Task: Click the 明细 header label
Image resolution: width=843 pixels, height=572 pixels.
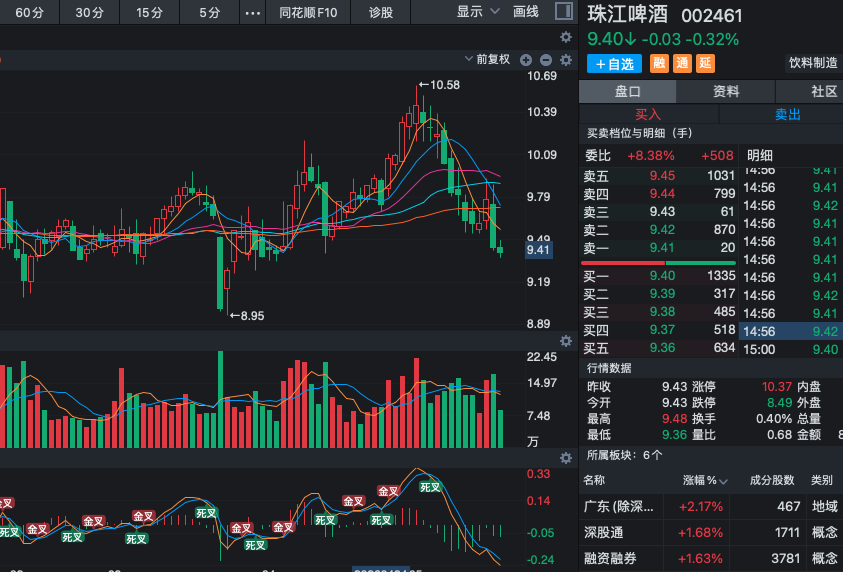Action: 760,156
